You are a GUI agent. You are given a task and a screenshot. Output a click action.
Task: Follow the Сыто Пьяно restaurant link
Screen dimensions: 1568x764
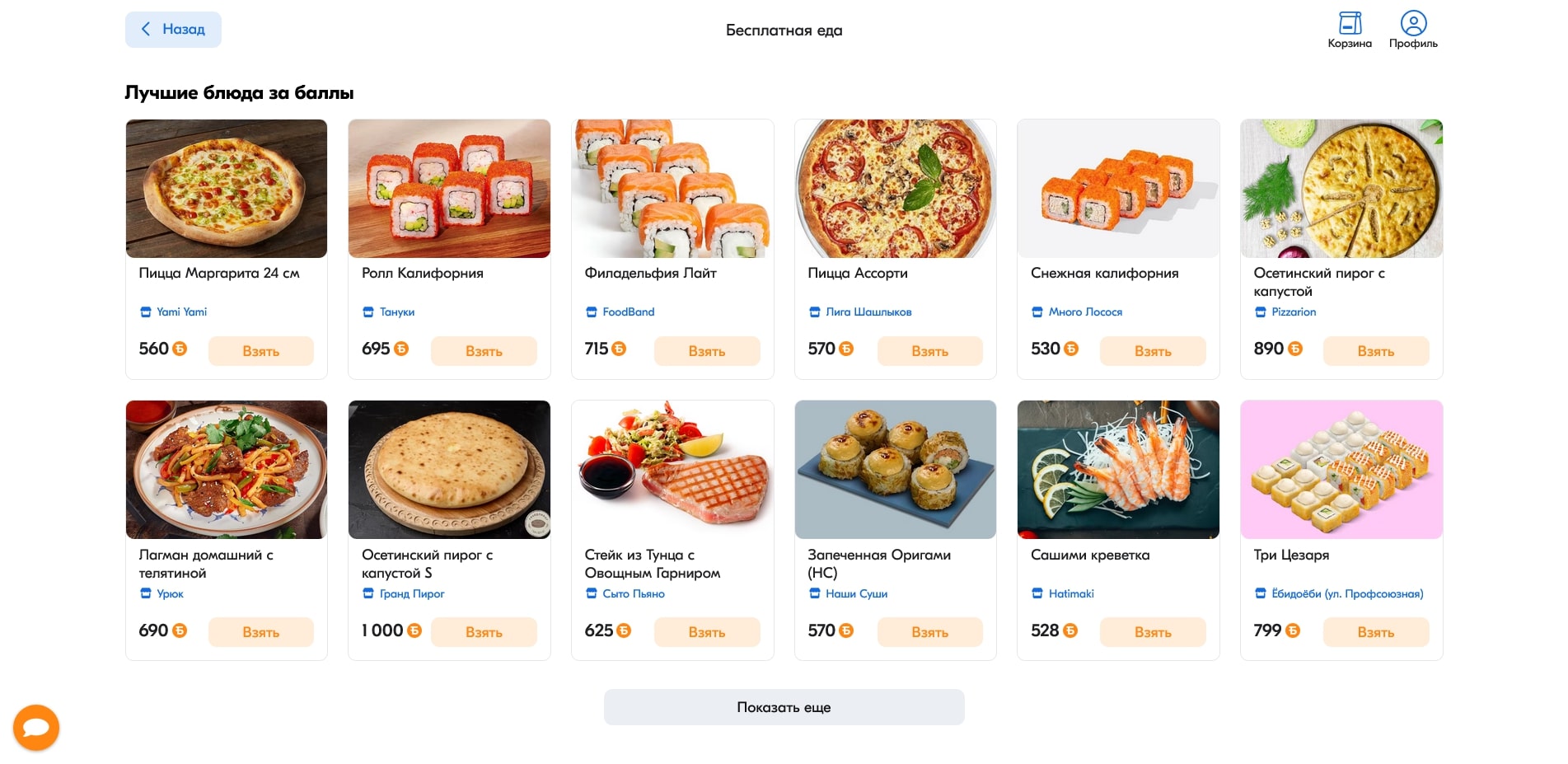633,593
